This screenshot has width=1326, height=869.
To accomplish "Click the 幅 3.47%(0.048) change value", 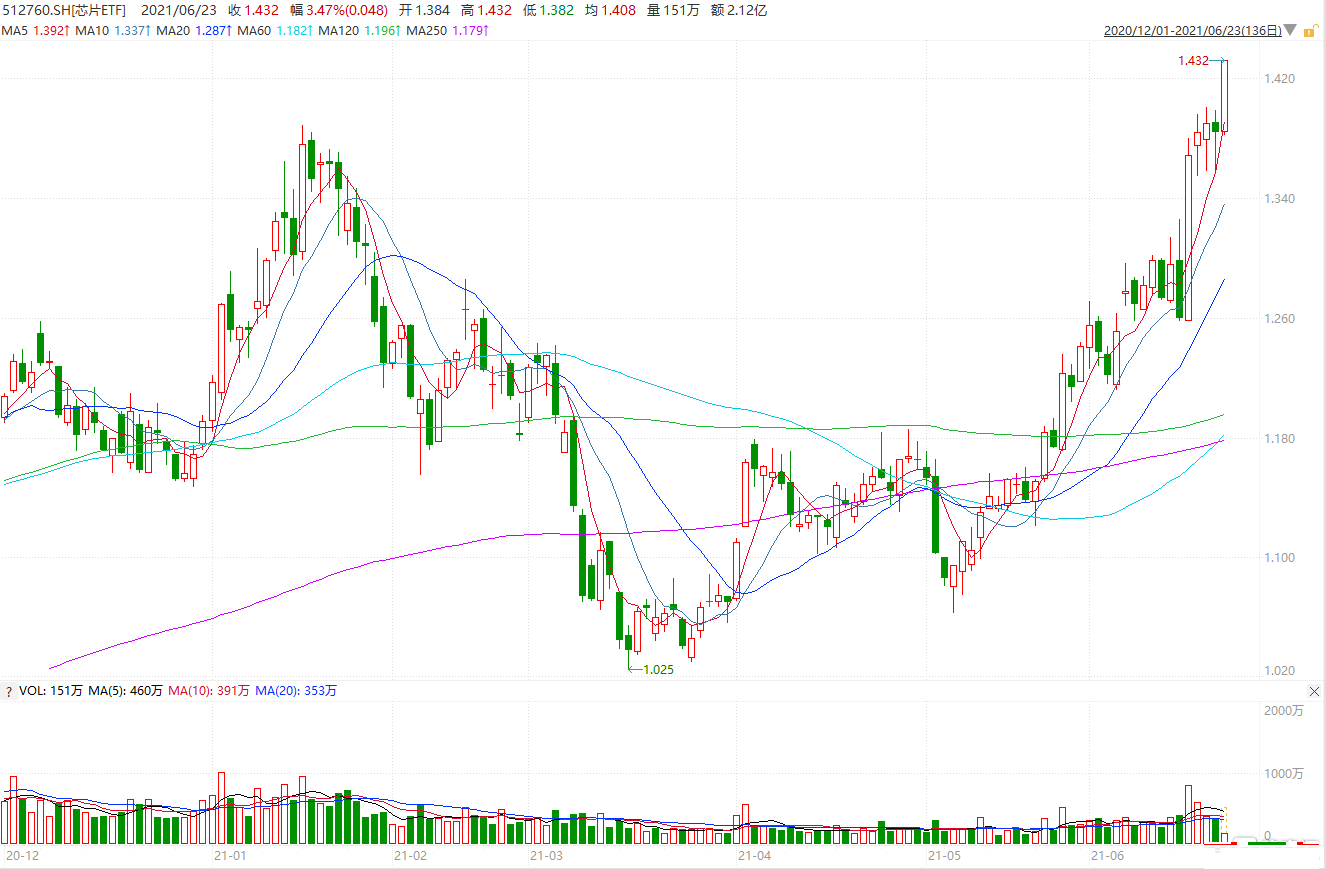I will click(x=340, y=10).
